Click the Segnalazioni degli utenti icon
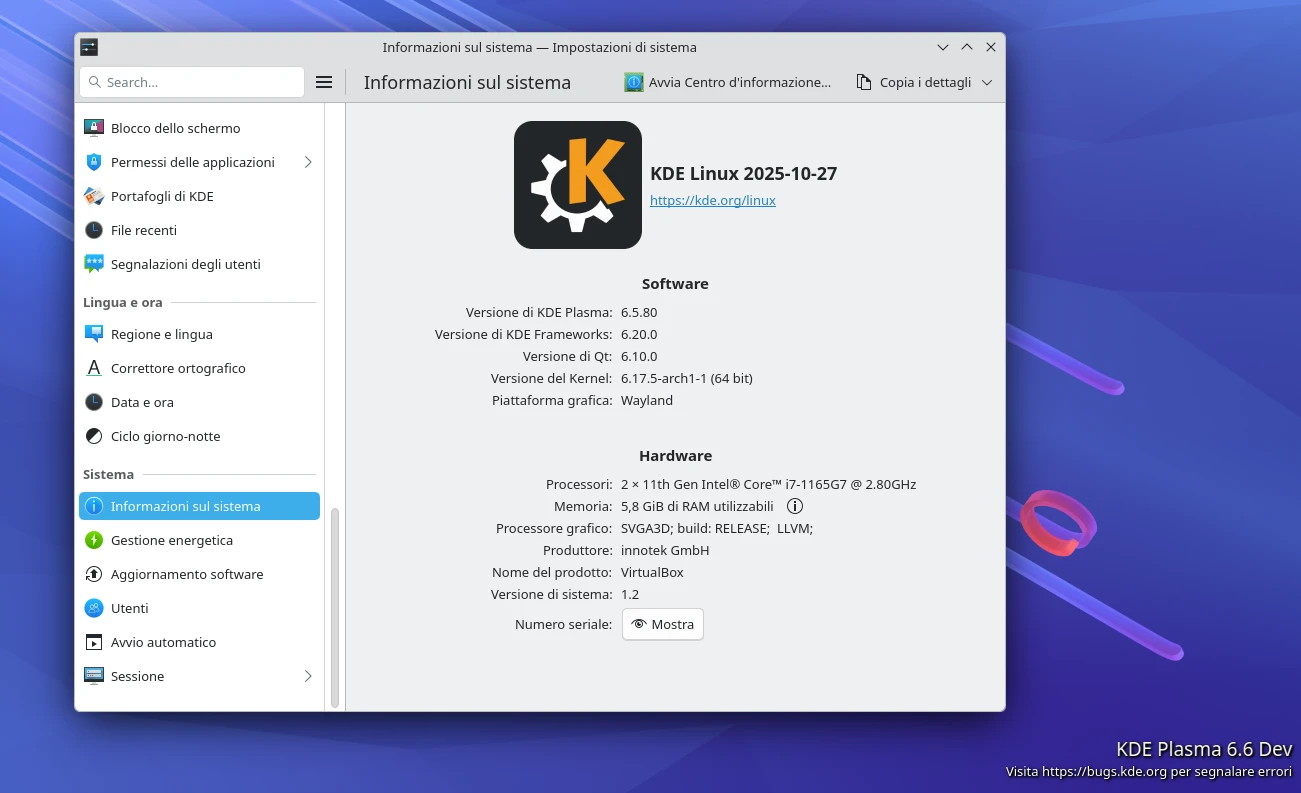1301x793 pixels. tap(94, 264)
